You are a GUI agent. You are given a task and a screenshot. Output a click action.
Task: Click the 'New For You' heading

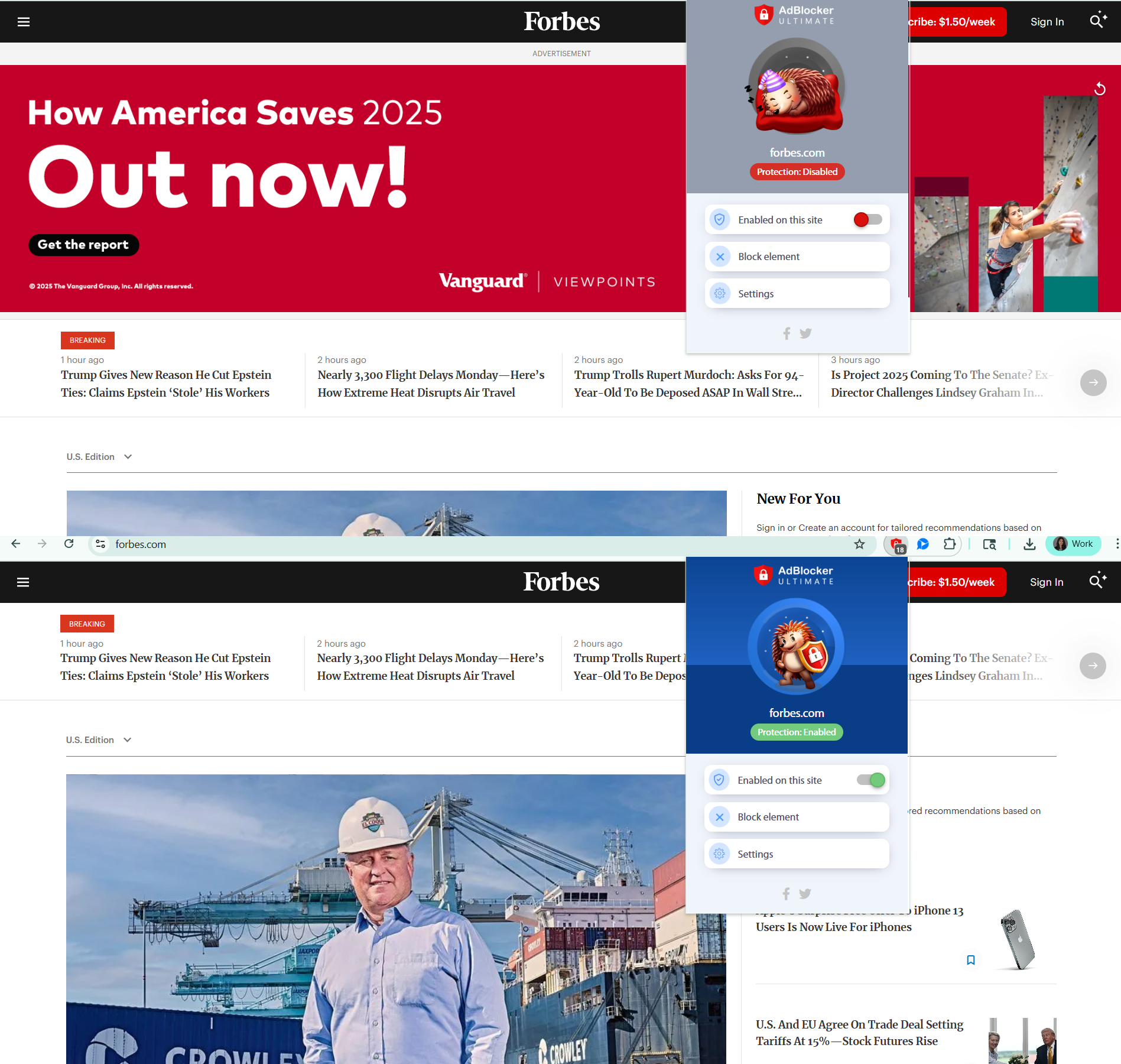(798, 499)
